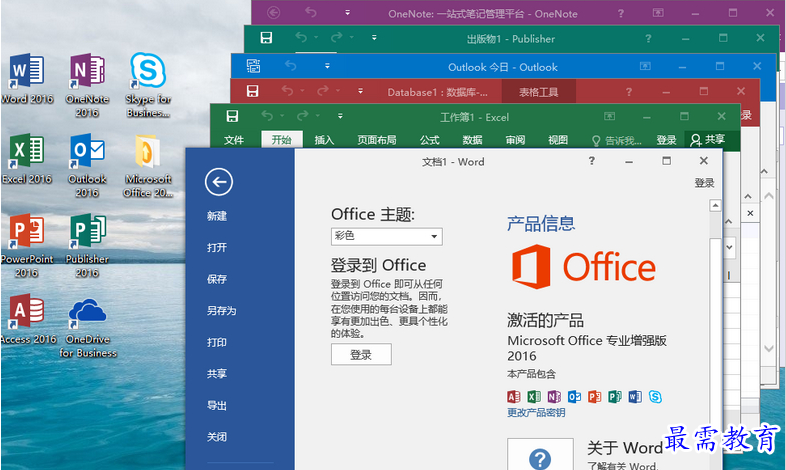This screenshot has height=470, width=786.
Task: Open the Excel 2016 desktop shortcut
Action: (x=27, y=158)
